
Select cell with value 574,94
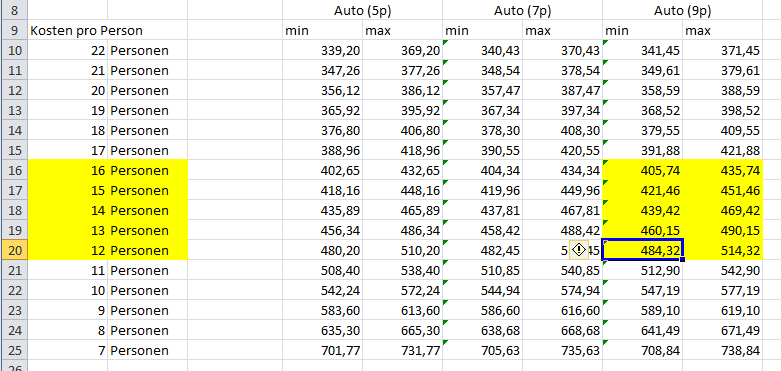tap(562, 290)
